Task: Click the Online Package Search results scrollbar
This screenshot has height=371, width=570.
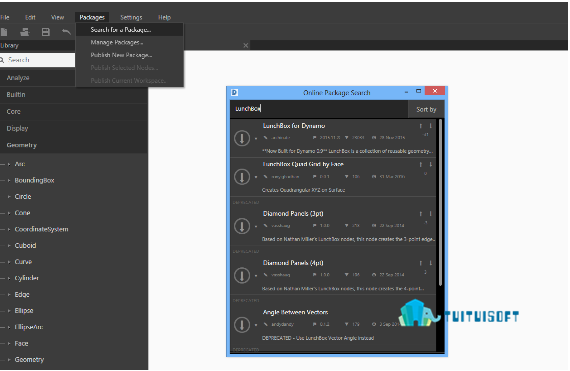Action: (x=441, y=202)
